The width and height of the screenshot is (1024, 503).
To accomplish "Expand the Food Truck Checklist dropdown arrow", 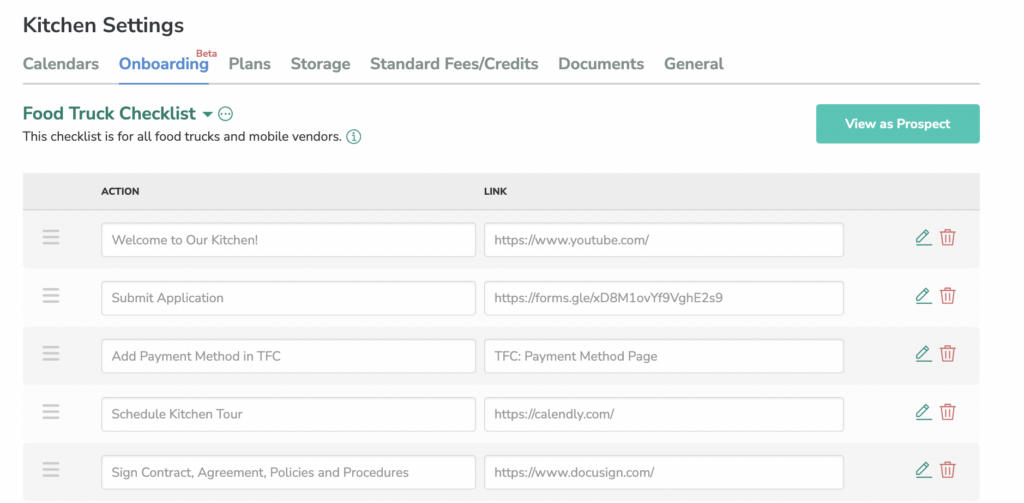I will pos(208,114).
